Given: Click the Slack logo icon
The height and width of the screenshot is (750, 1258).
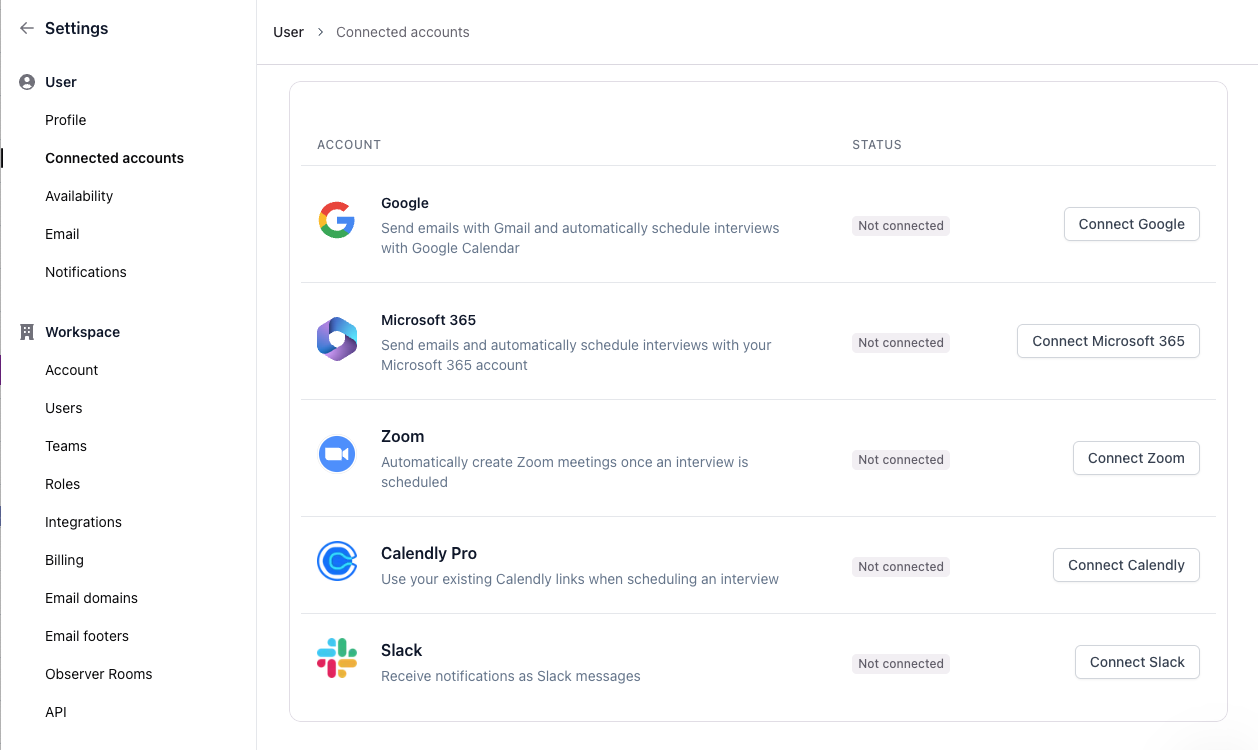Looking at the screenshot, I should pyautogui.click(x=337, y=658).
